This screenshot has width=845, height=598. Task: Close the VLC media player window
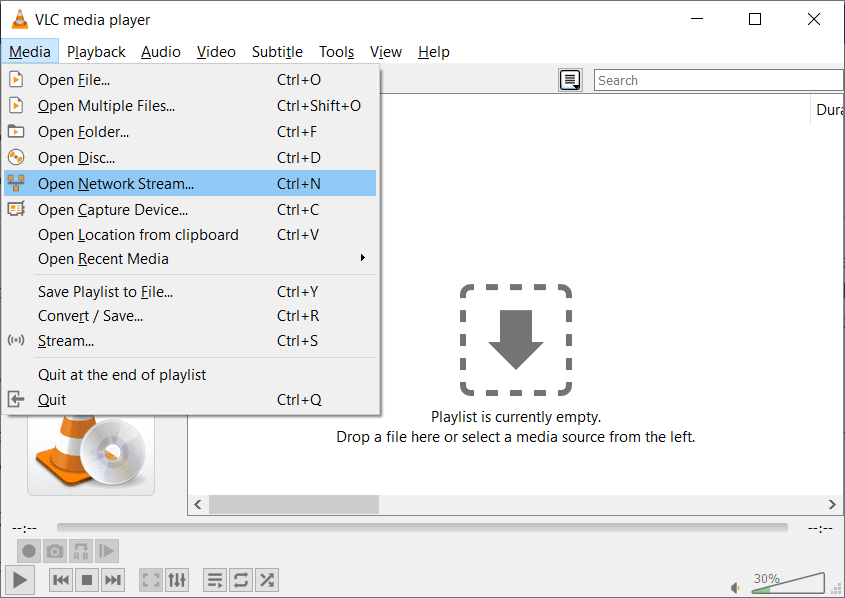coord(814,19)
